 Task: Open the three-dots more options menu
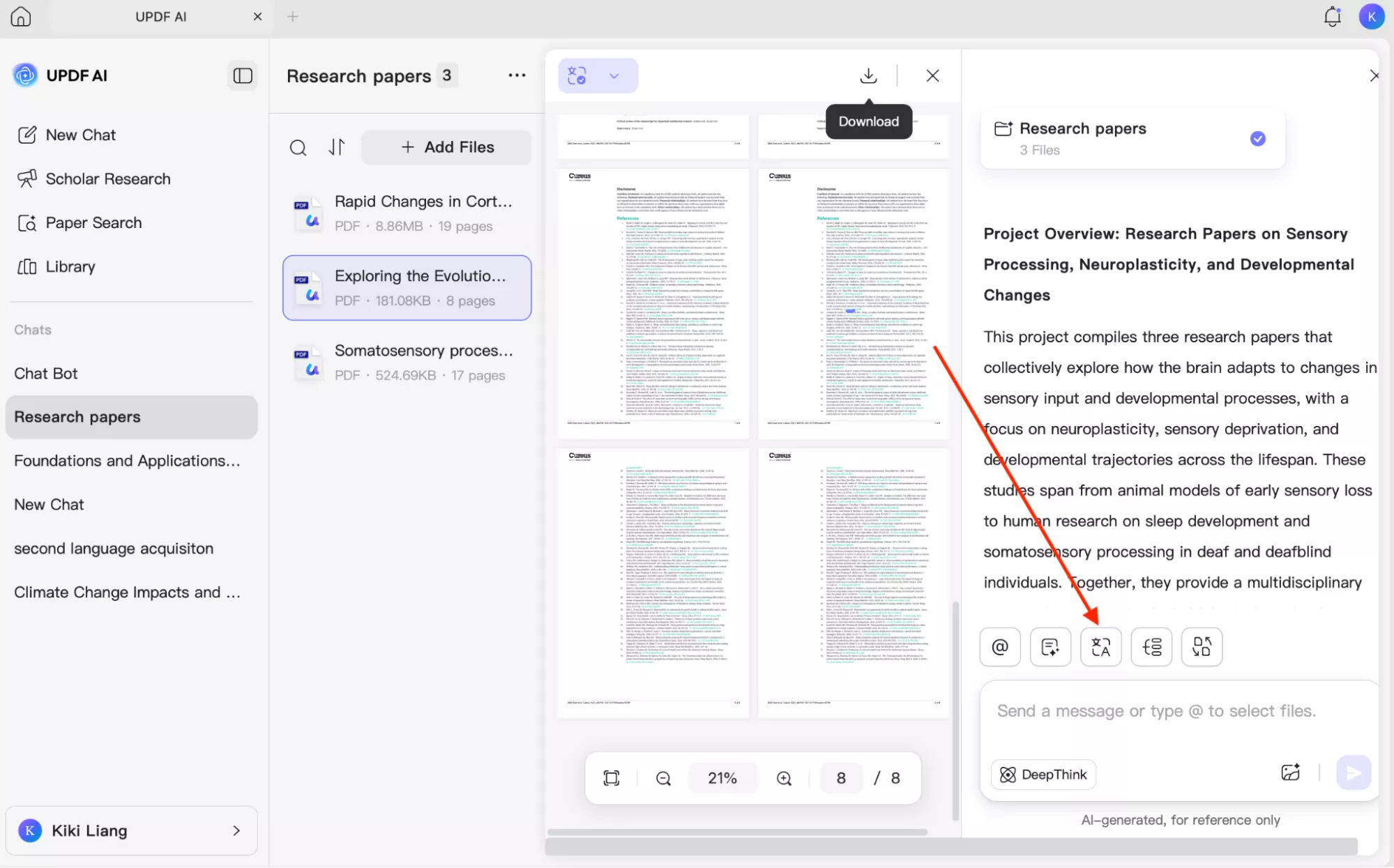pyautogui.click(x=517, y=75)
